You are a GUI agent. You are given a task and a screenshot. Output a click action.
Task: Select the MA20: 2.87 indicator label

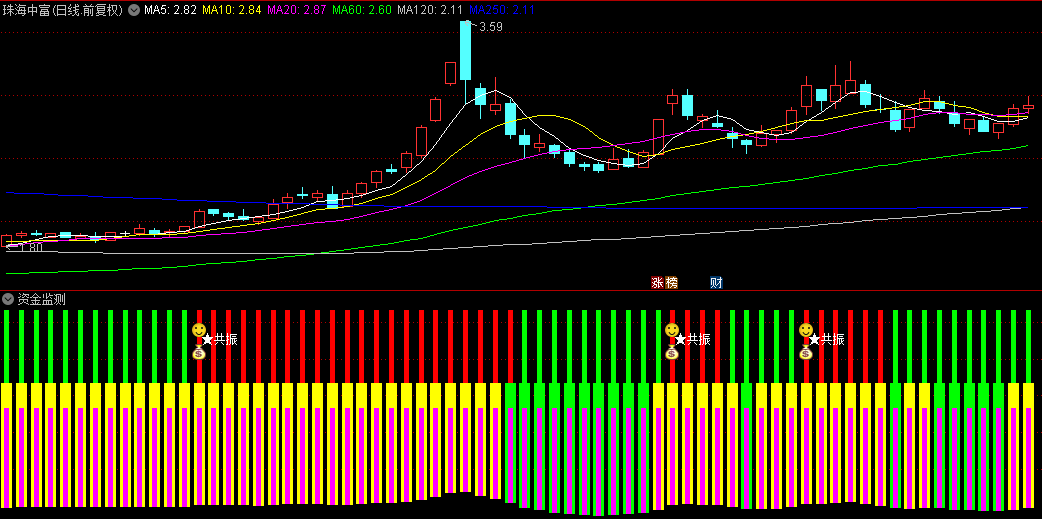pyautogui.click(x=296, y=10)
